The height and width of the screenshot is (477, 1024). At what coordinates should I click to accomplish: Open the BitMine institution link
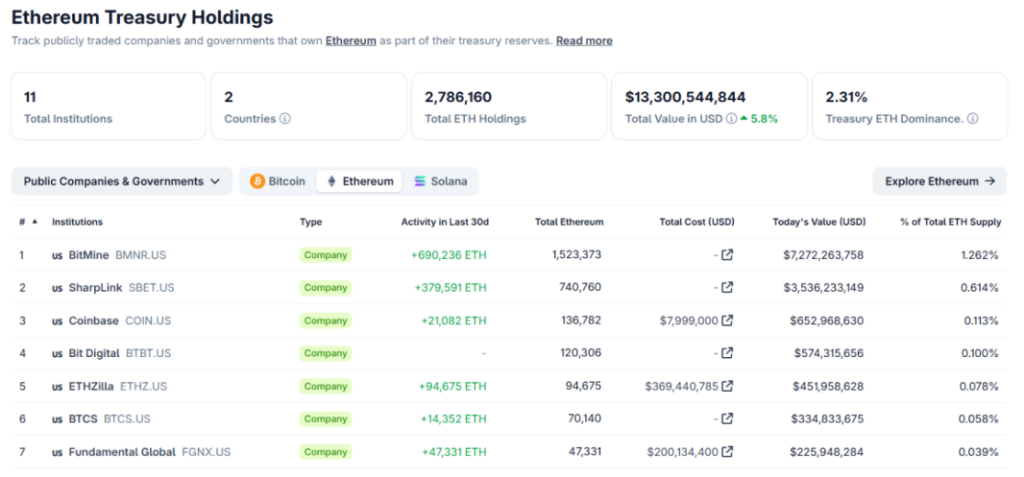[x=89, y=255]
